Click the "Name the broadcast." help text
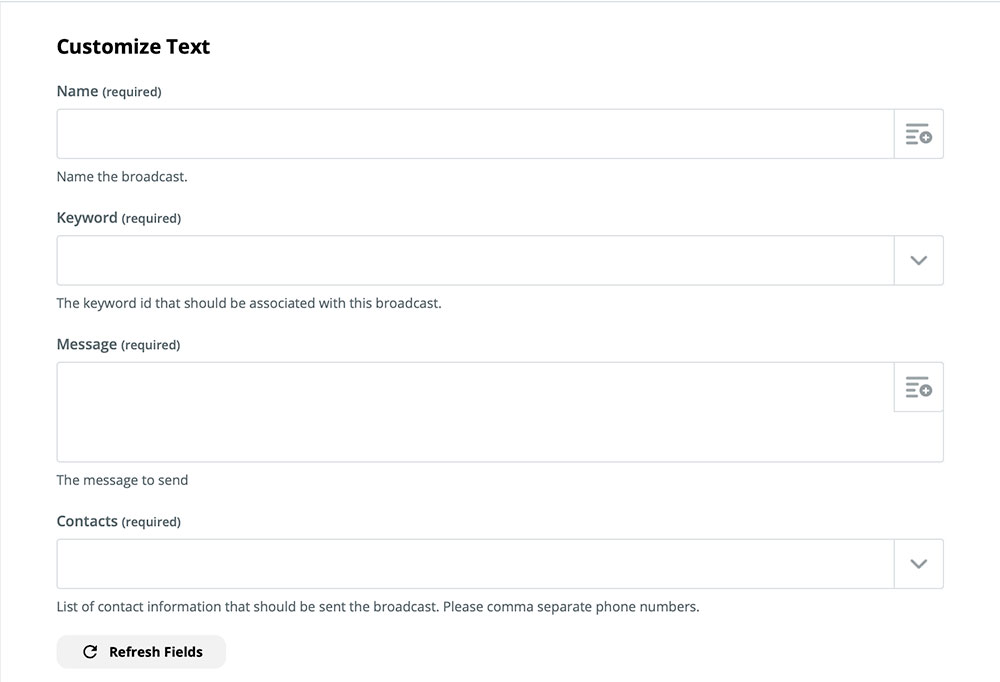Screen dimensions: 1000x682 click(x=122, y=177)
